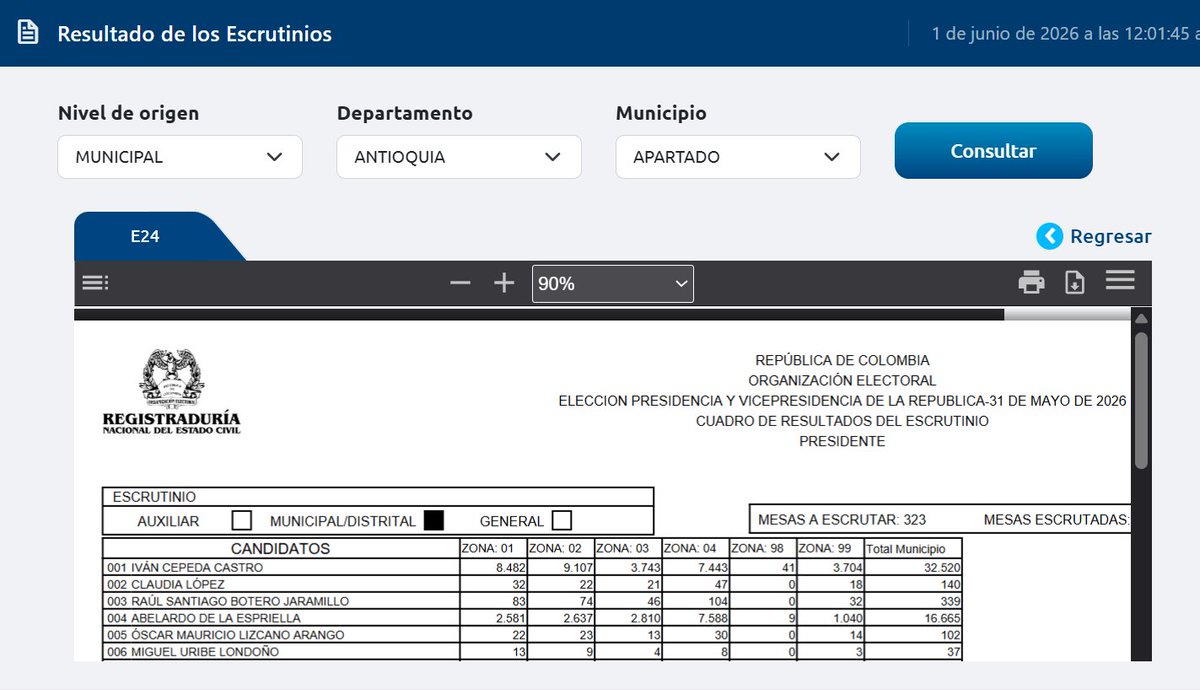Open the PDF viewer tools menu
Image resolution: width=1200 pixels, height=690 pixels.
(1120, 281)
